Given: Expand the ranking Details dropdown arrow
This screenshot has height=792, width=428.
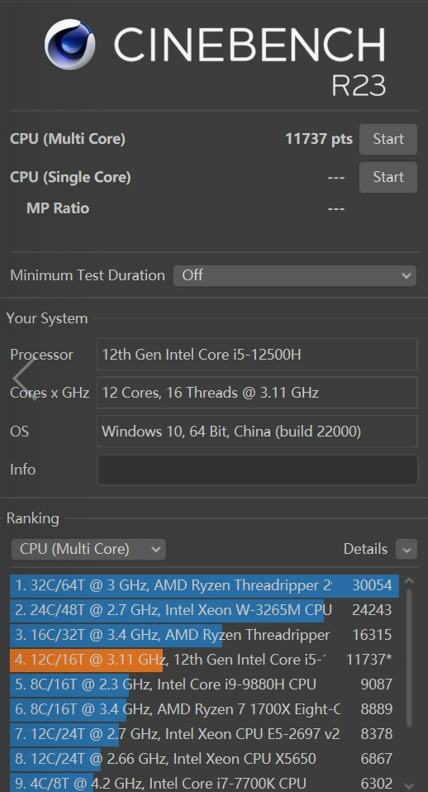Looking at the screenshot, I should [x=407, y=549].
